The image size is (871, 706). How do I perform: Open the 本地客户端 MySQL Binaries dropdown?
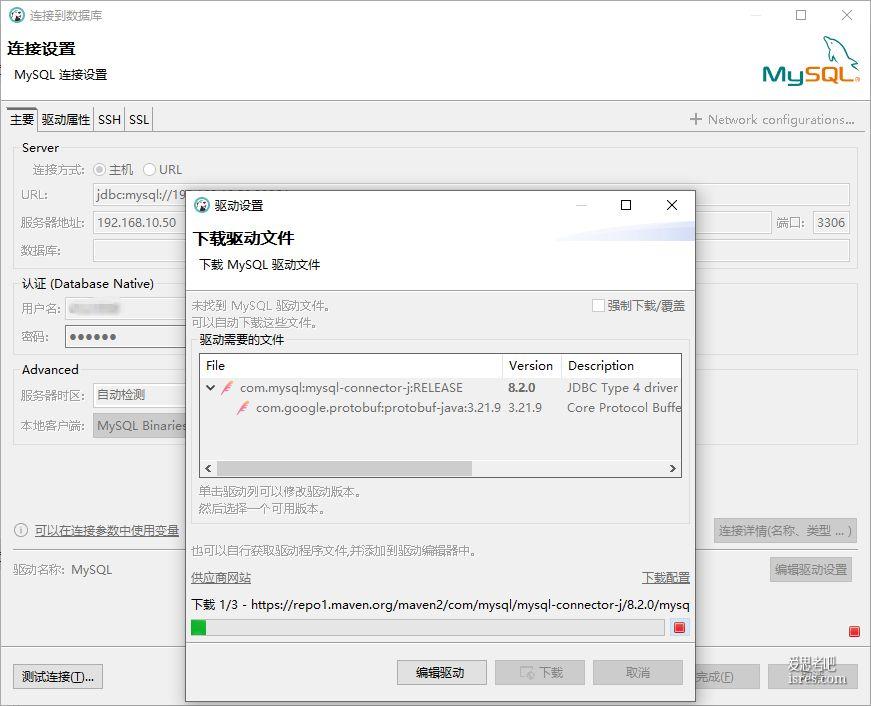139,425
